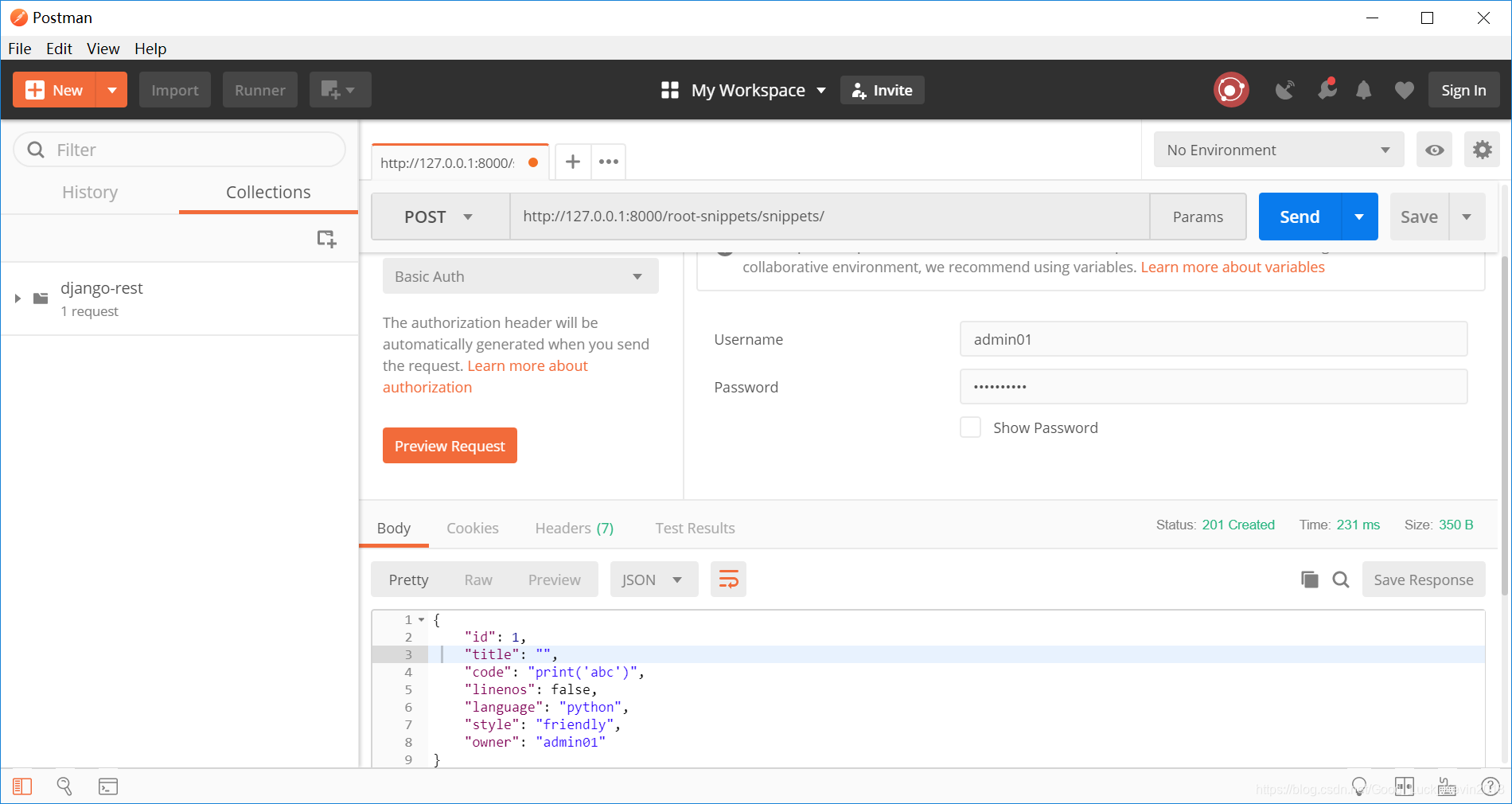The height and width of the screenshot is (804, 1512).
Task: Open the File menu
Action: click(20, 49)
